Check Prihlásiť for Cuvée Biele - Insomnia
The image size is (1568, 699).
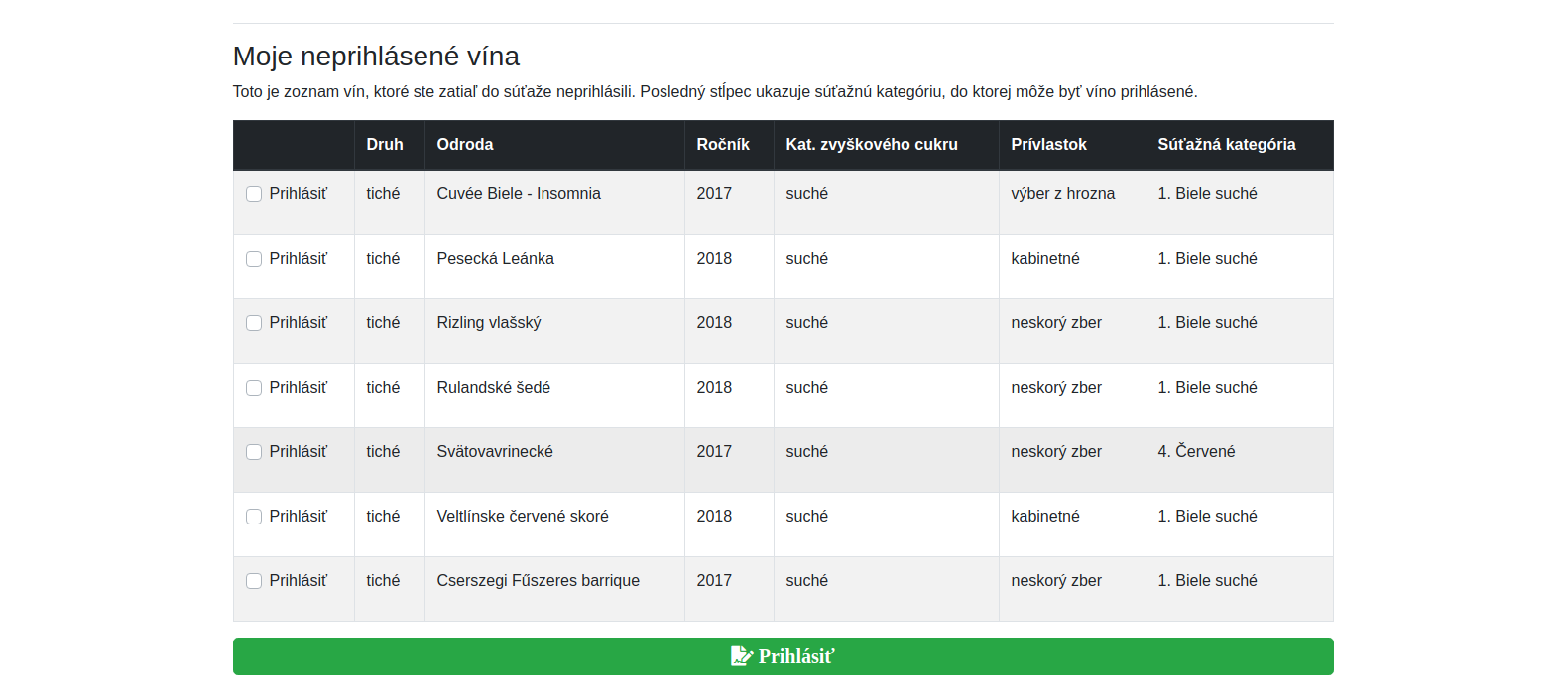coord(254,194)
